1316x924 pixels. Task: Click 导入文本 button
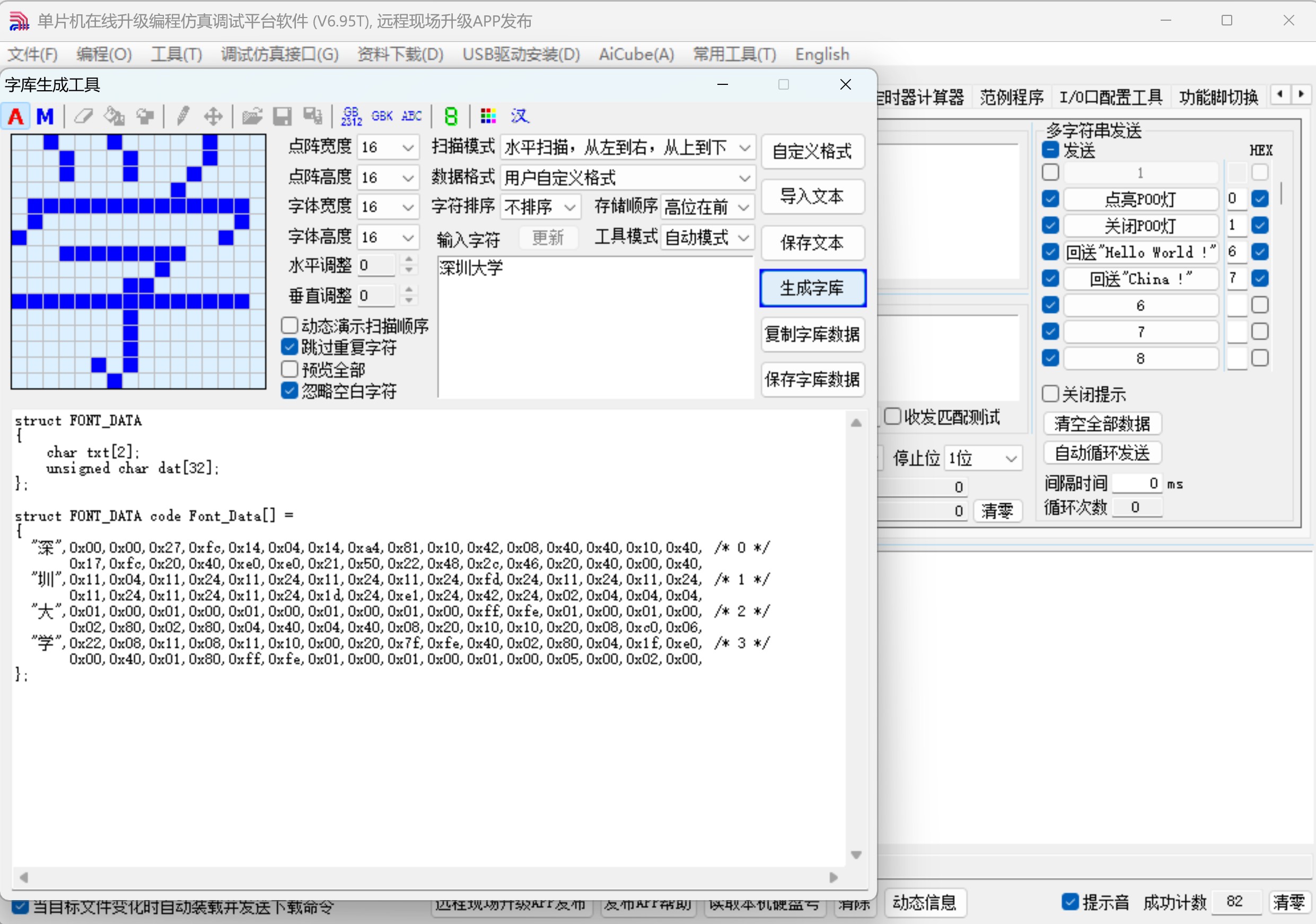[812, 197]
